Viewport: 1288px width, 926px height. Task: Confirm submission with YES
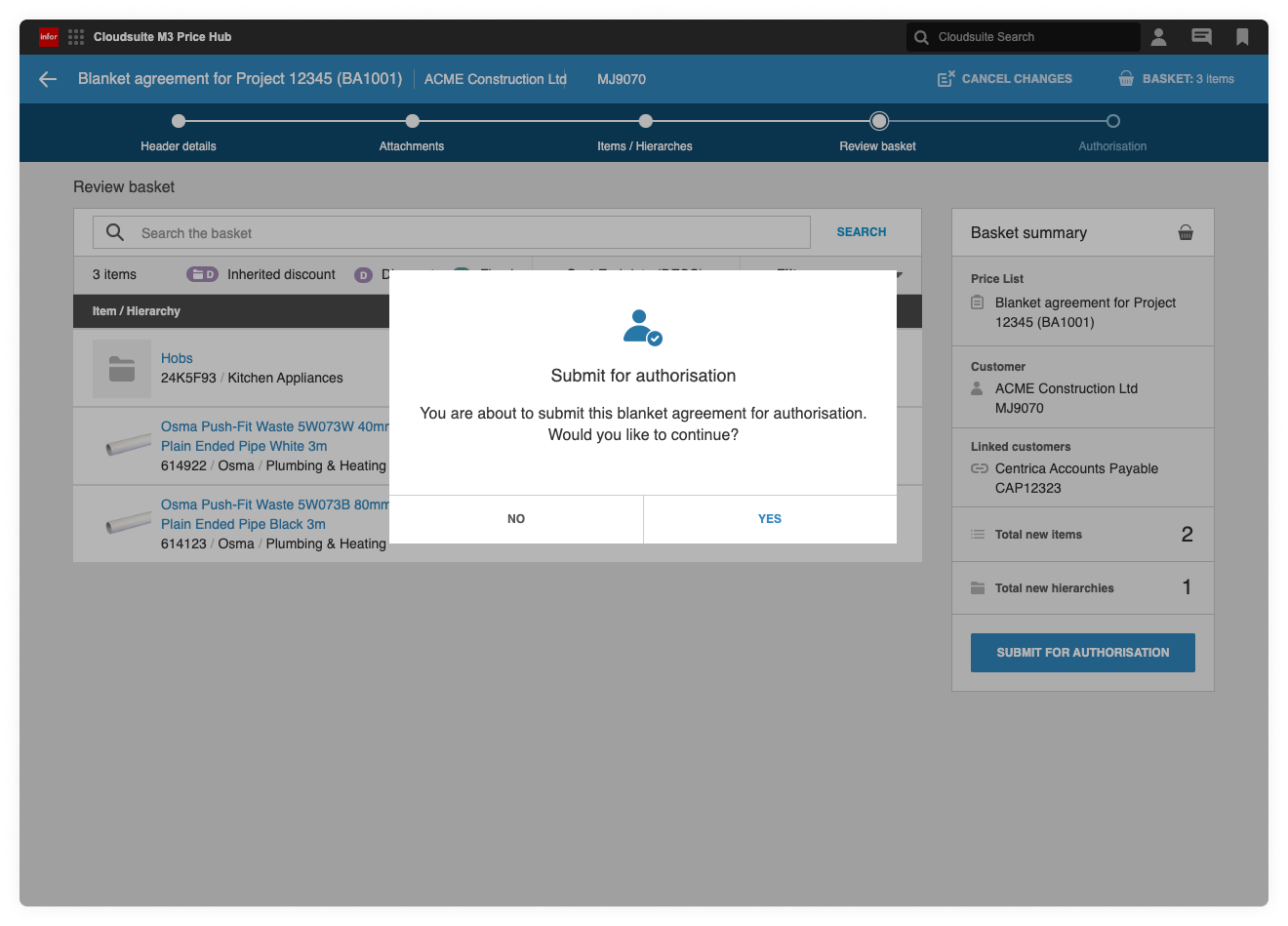[770, 519]
